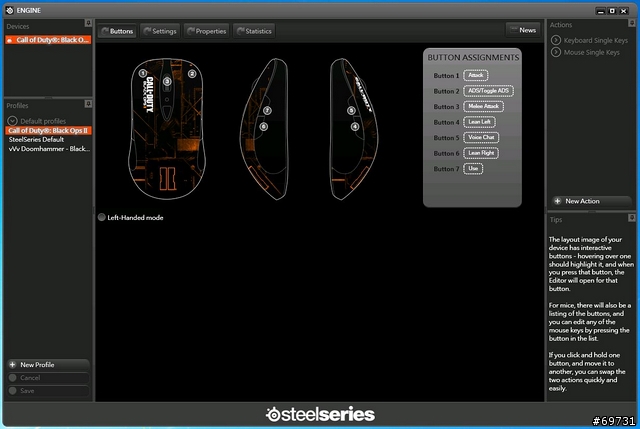Viewport: 640px width, 429px height.
Task: Select side button 7 marker on the mouse diagram
Action: (x=267, y=111)
